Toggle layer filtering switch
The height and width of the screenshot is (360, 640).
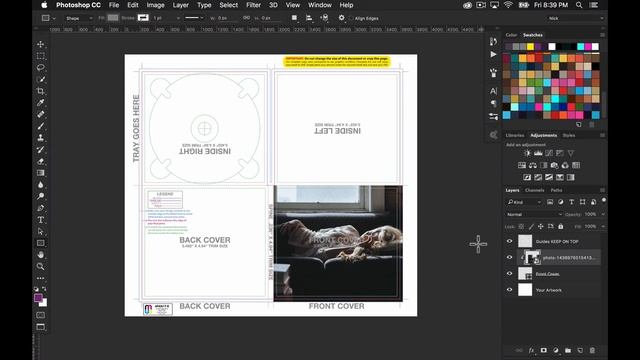(603, 201)
